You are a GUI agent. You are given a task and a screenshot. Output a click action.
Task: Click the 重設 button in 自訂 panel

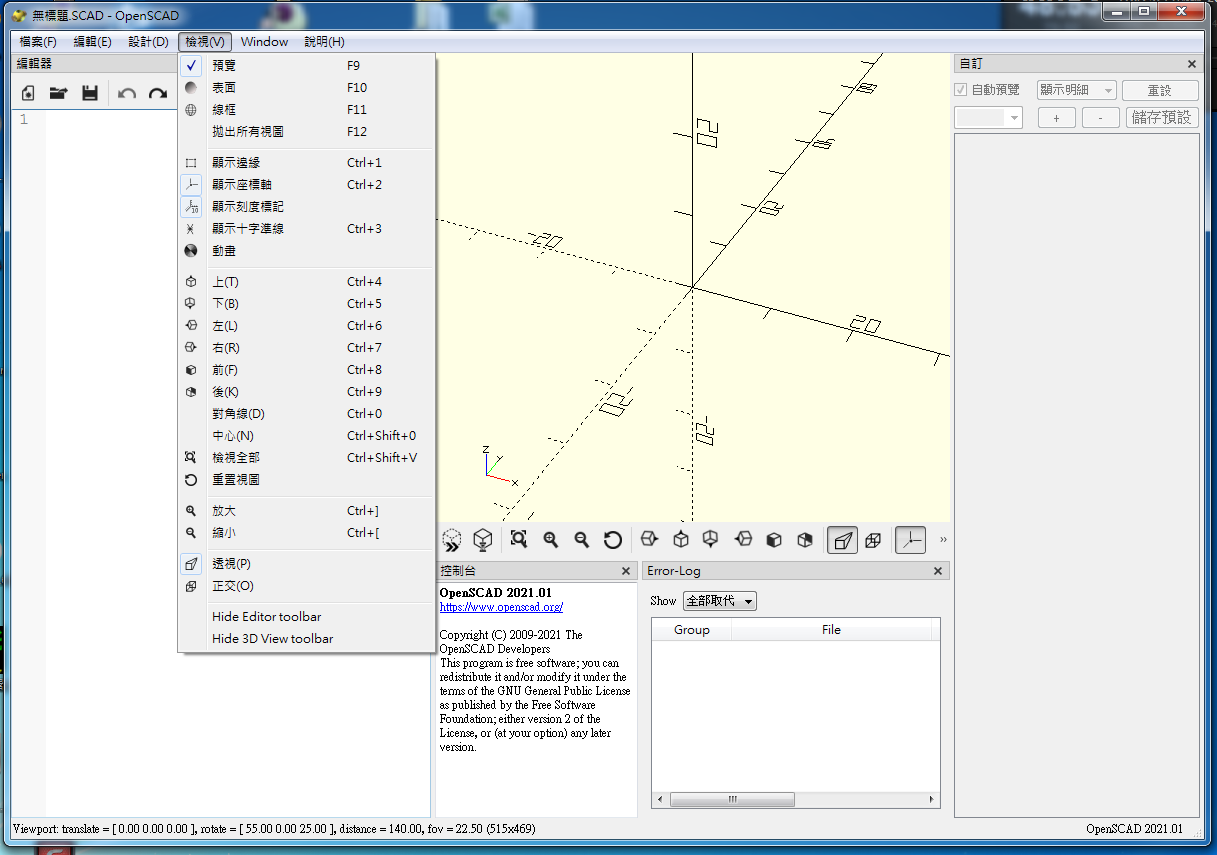(x=1160, y=90)
